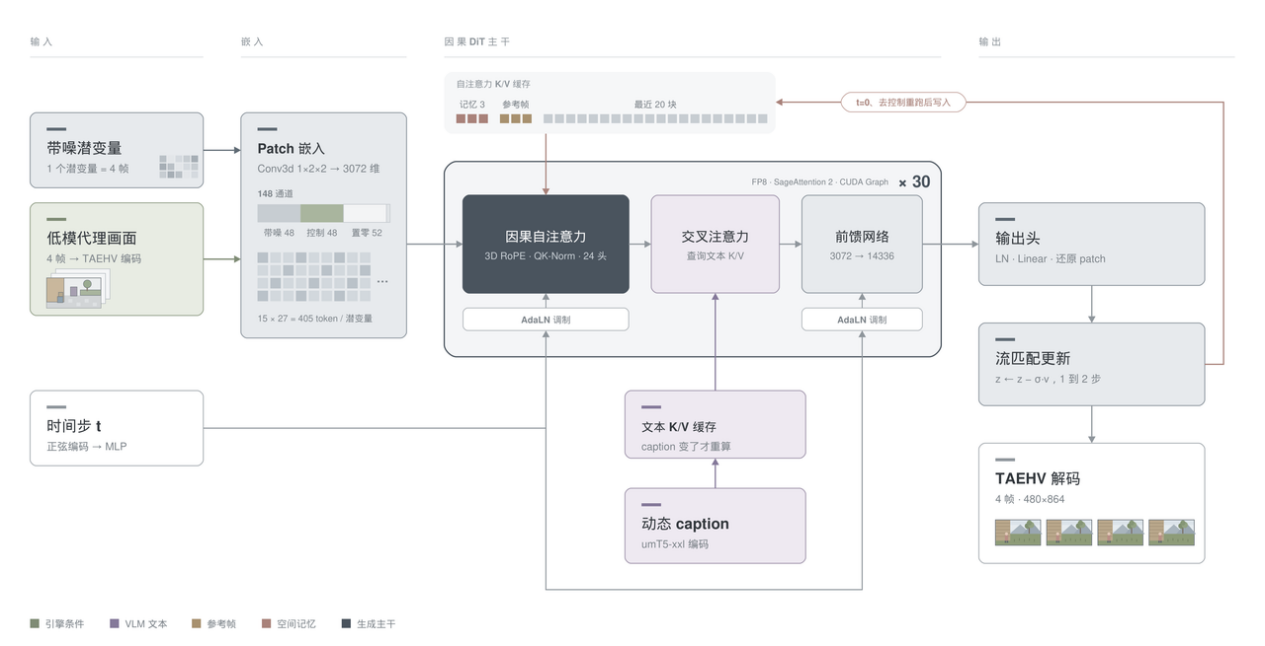The width and height of the screenshot is (1265, 646).
Task: Open the low-poly proxy frame thumbnail
Action: (x=77, y=290)
